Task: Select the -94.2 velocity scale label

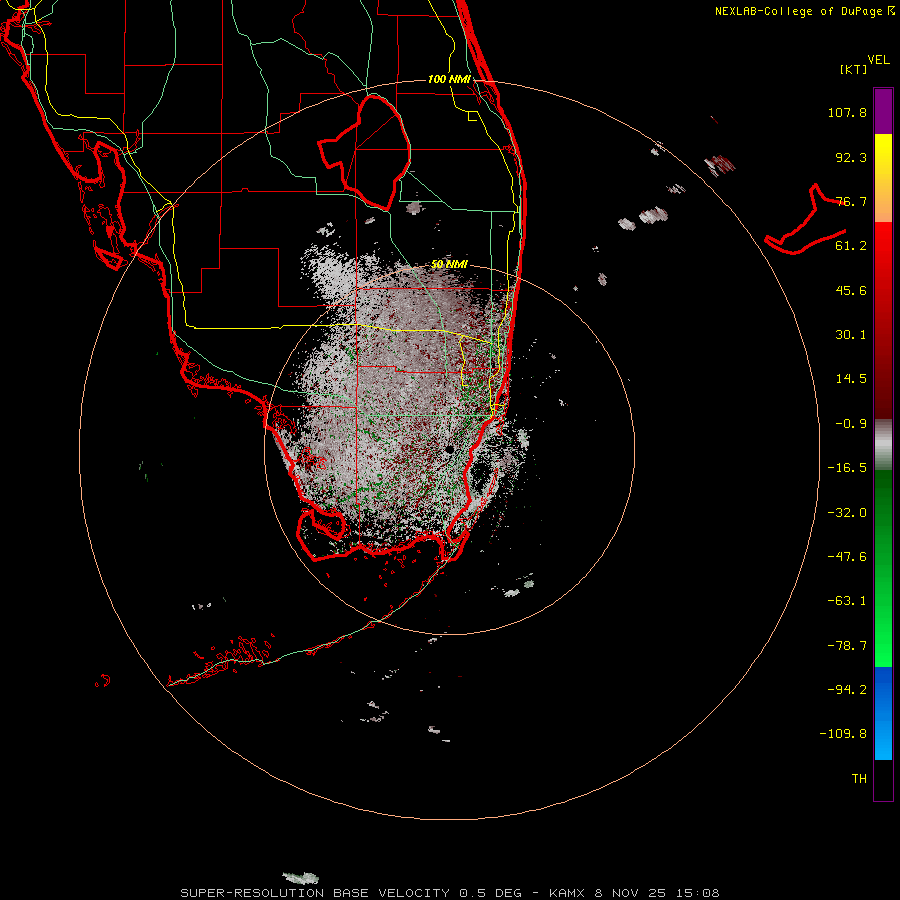Action: click(x=847, y=690)
